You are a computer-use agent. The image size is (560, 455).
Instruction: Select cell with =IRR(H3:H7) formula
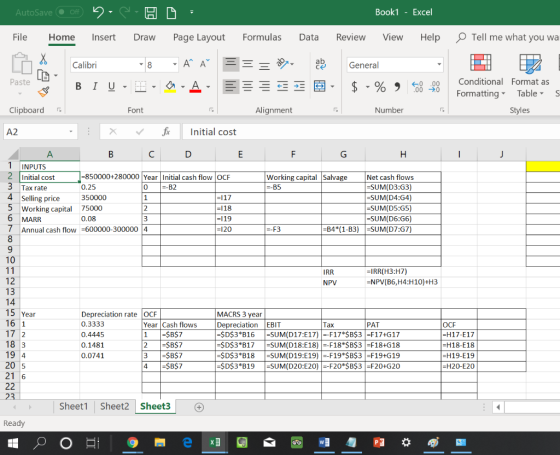tap(403, 271)
